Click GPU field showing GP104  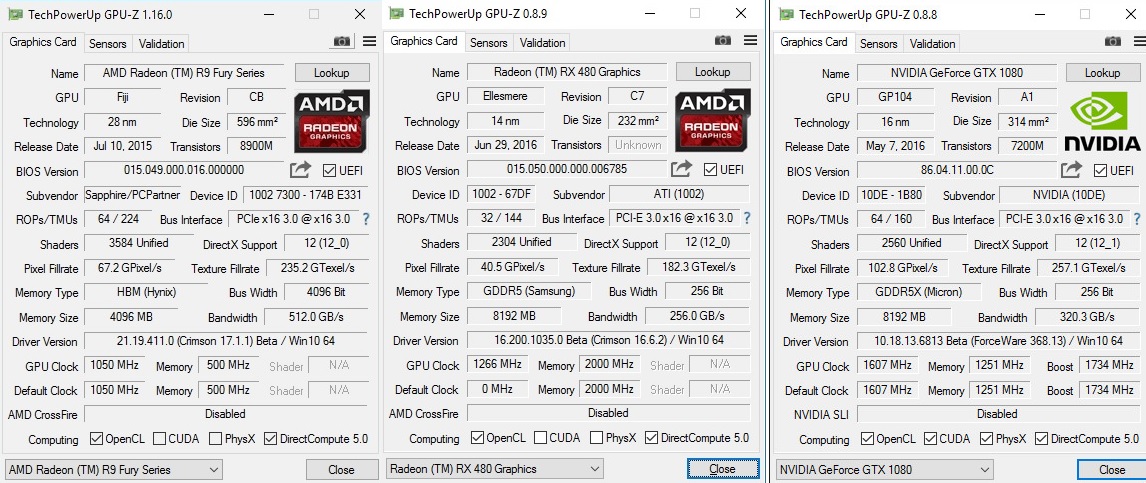[895, 96]
